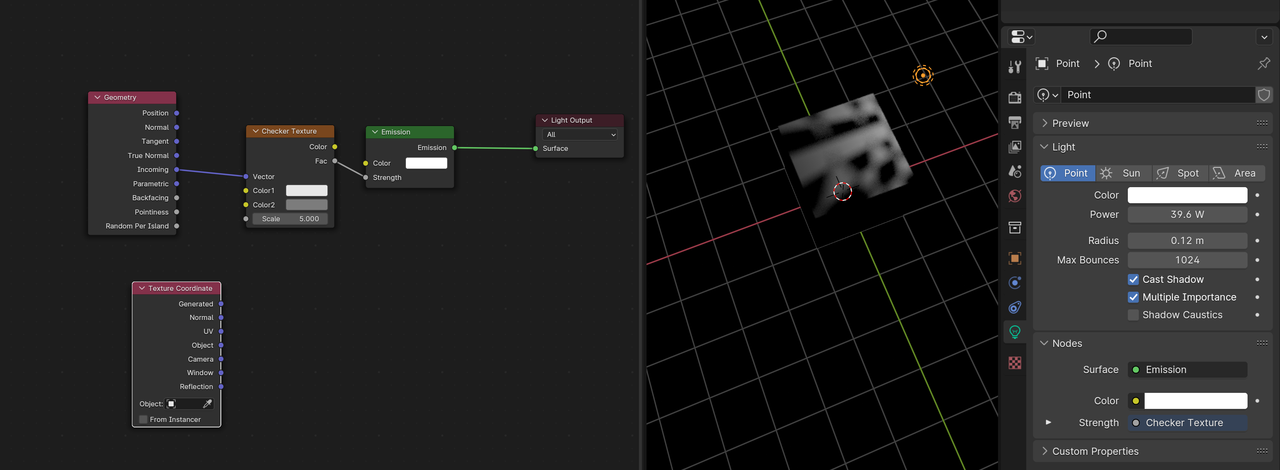Open the Emission node Color swatch
Image resolution: width=1280 pixels, height=470 pixels.
click(x=426, y=163)
